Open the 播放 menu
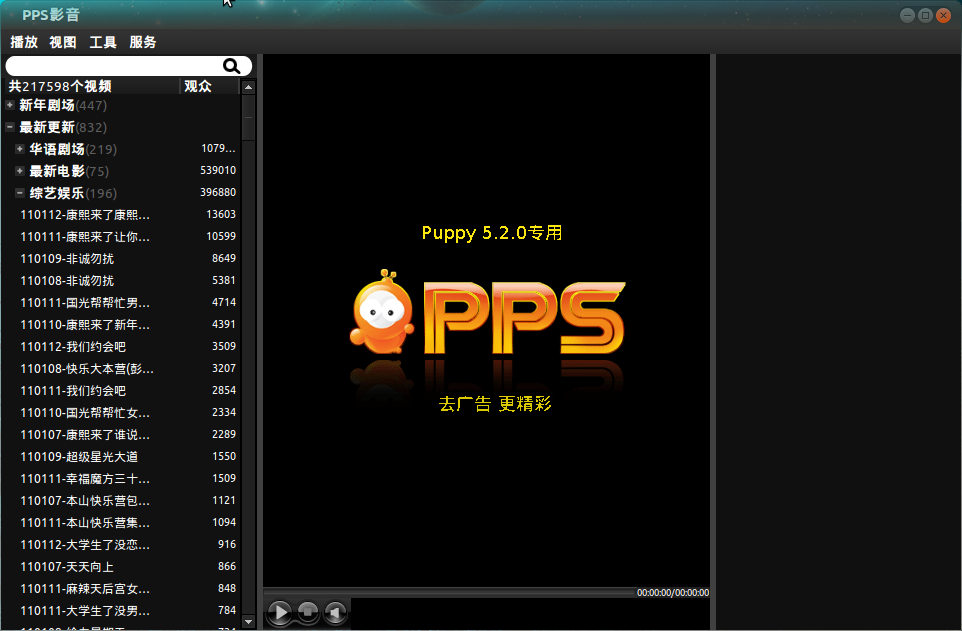The width and height of the screenshot is (962, 631). click(24, 42)
